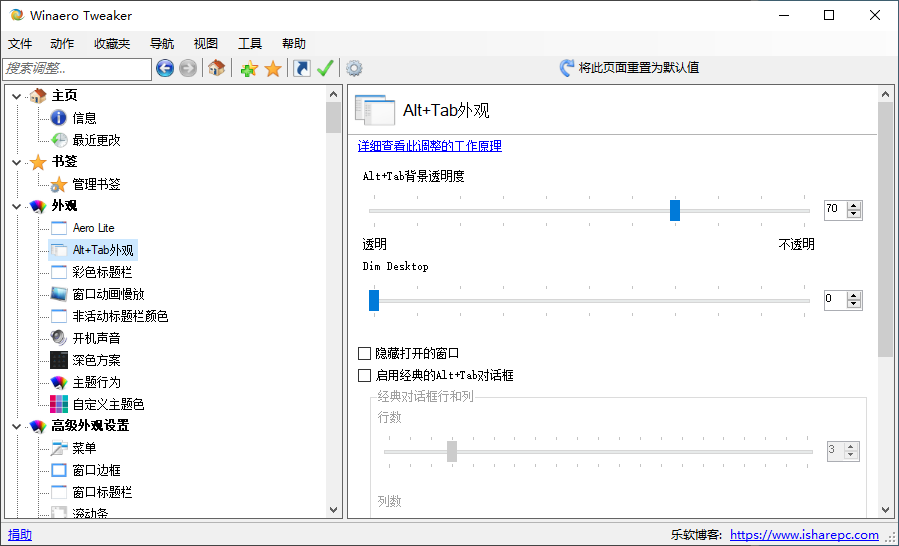Select 开机声音 tree entry
899x546 pixels.
point(96,338)
